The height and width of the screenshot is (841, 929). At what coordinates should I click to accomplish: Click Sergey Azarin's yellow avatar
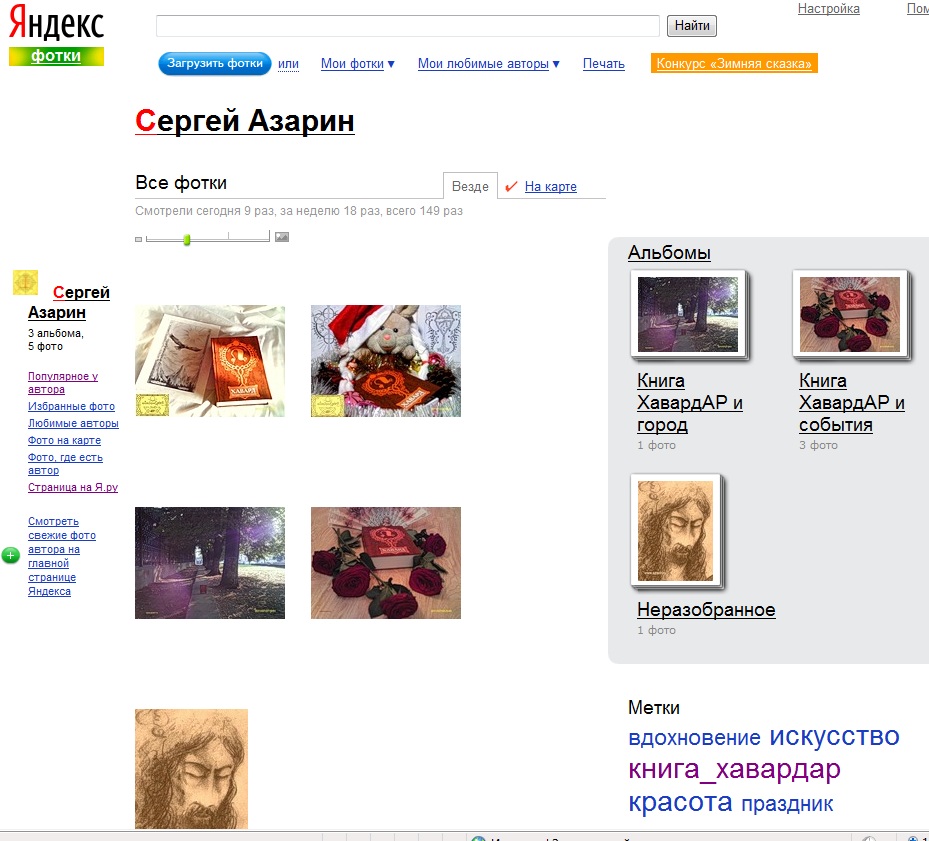click(x=25, y=283)
